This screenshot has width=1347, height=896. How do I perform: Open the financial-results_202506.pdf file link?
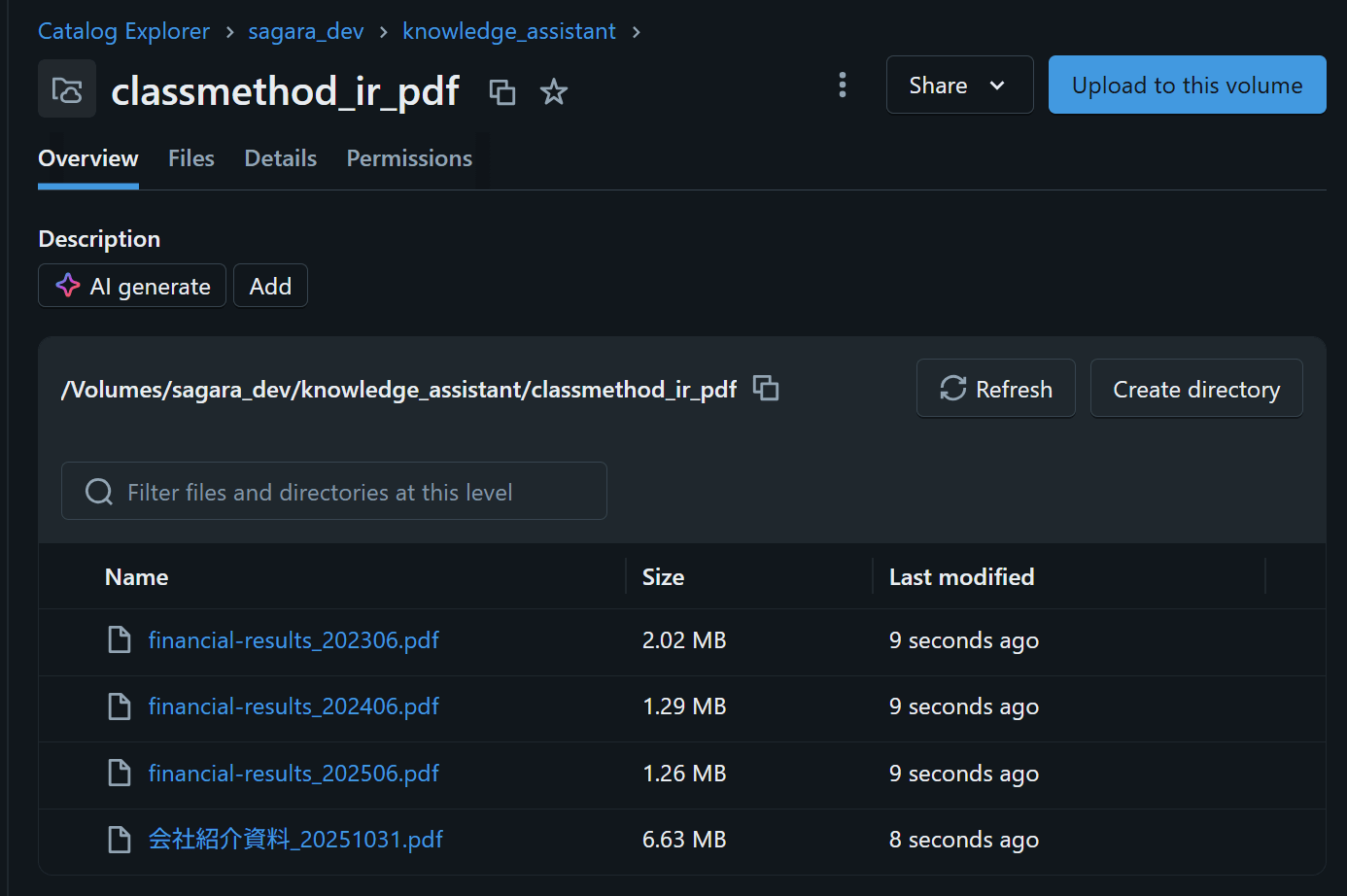coord(294,774)
